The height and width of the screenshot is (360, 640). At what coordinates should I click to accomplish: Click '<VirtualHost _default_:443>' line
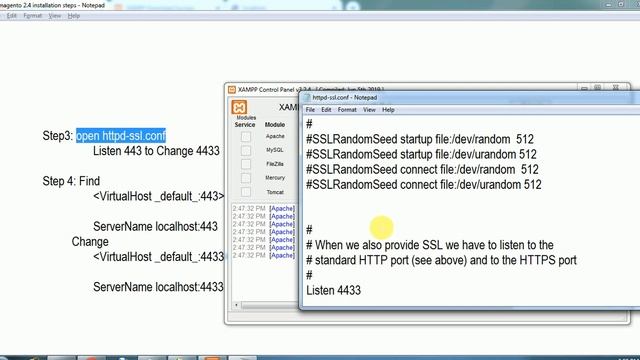158,196
